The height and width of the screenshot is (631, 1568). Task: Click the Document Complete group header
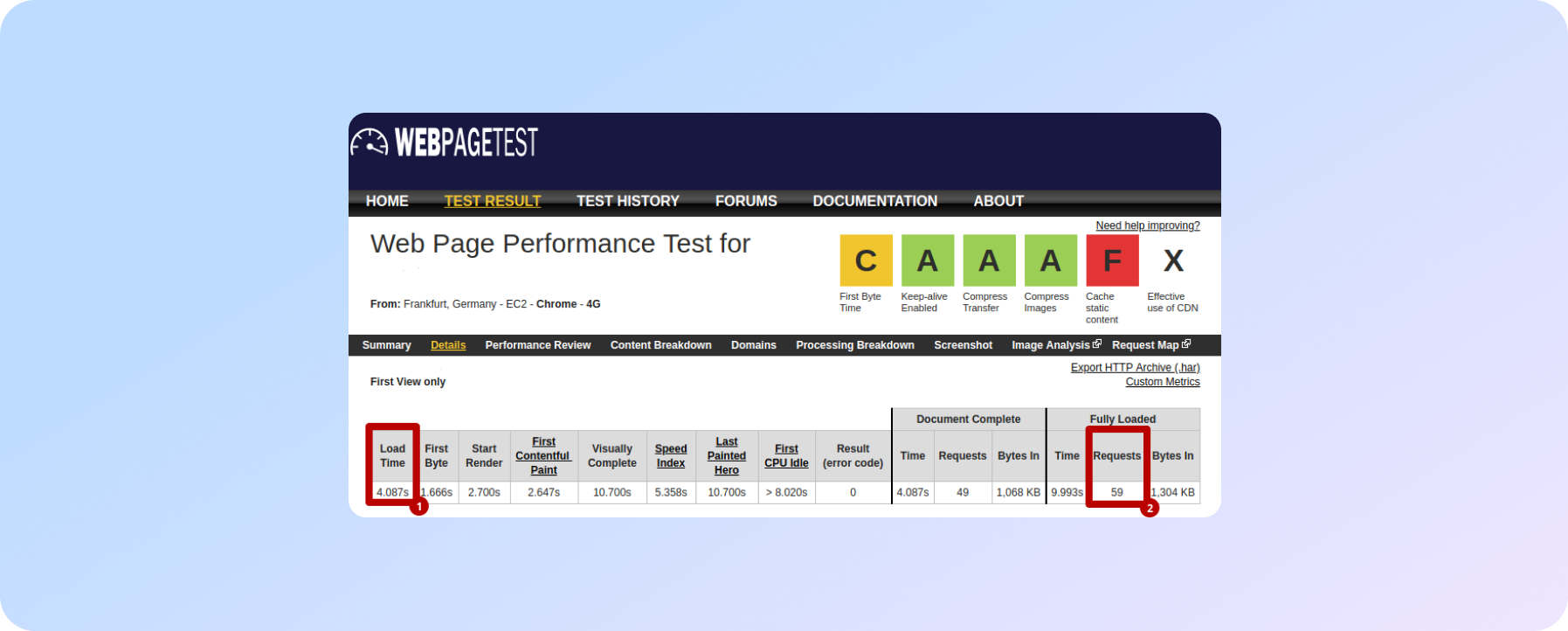tap(969, 420)
